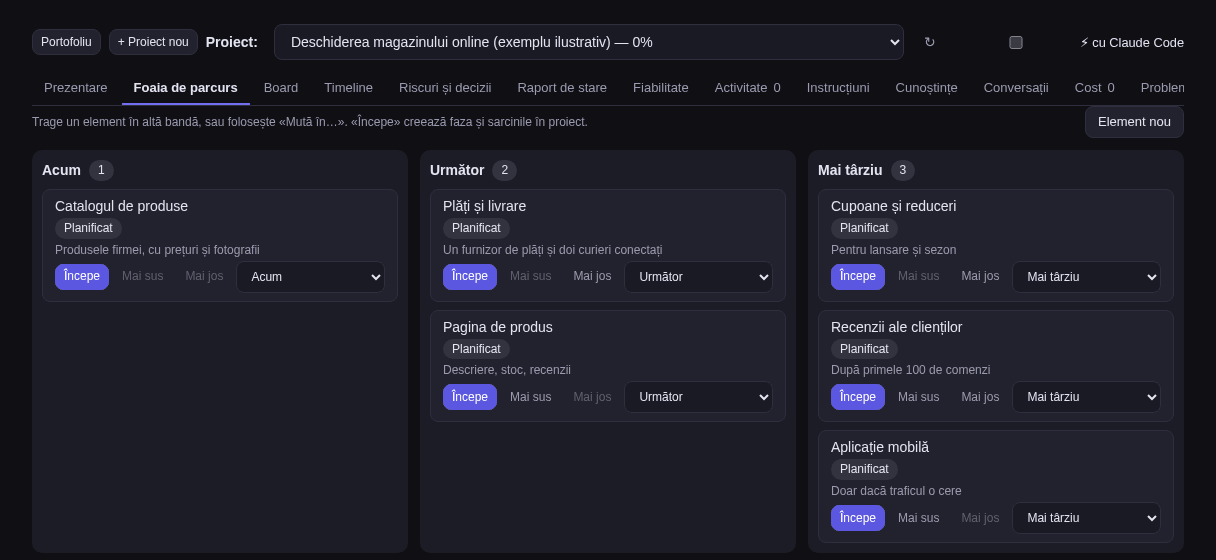Start Catalogul de produse with Începe
This screenshot has width=1216, height=560.
[x=82, y=277]
